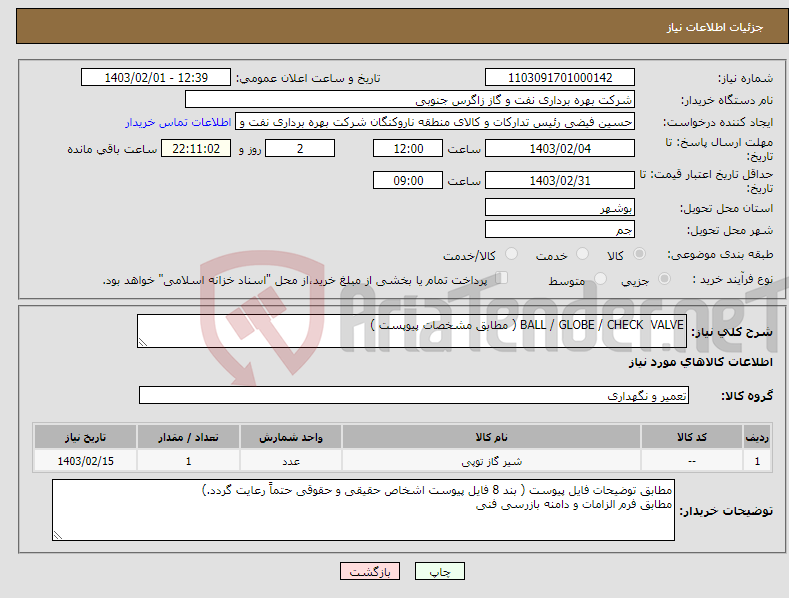Click the response deadline time 12:00
Viewport: 789px width, 598px height.
pyautogui.click(x=408, y=148)
